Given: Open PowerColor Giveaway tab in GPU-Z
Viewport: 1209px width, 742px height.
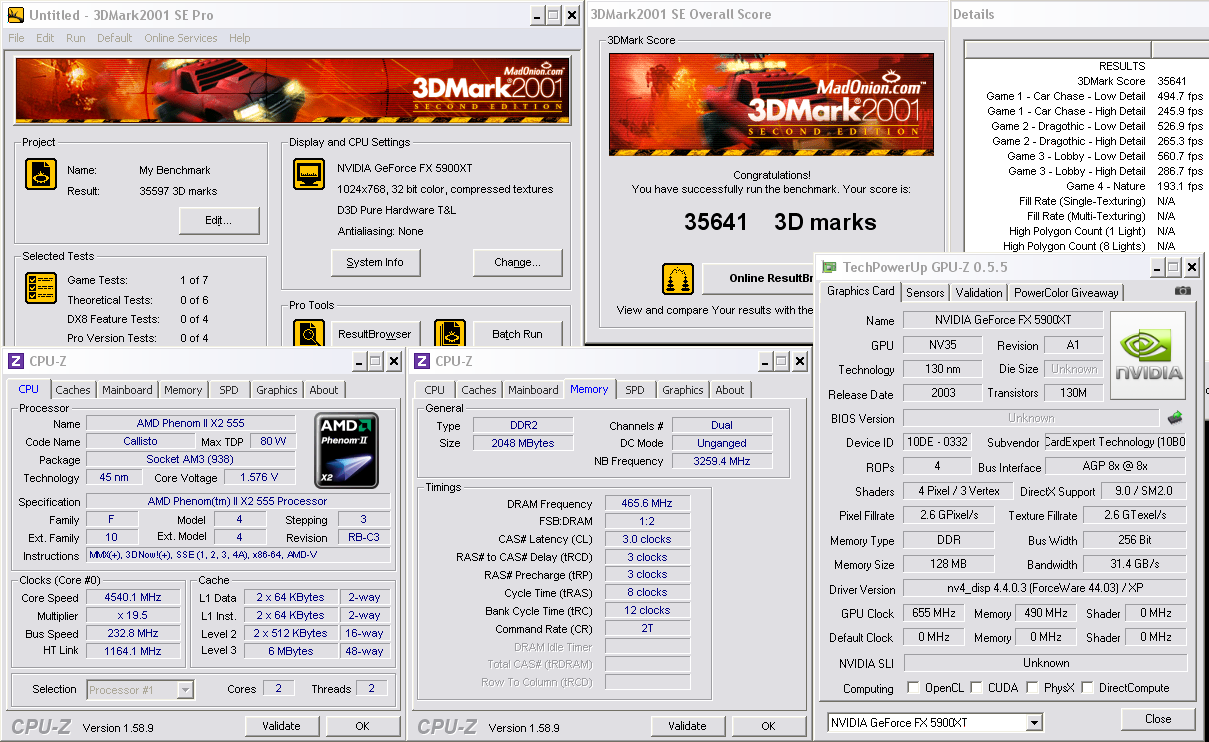Looking at the screenshot, I should click(x=1066, y=292).
